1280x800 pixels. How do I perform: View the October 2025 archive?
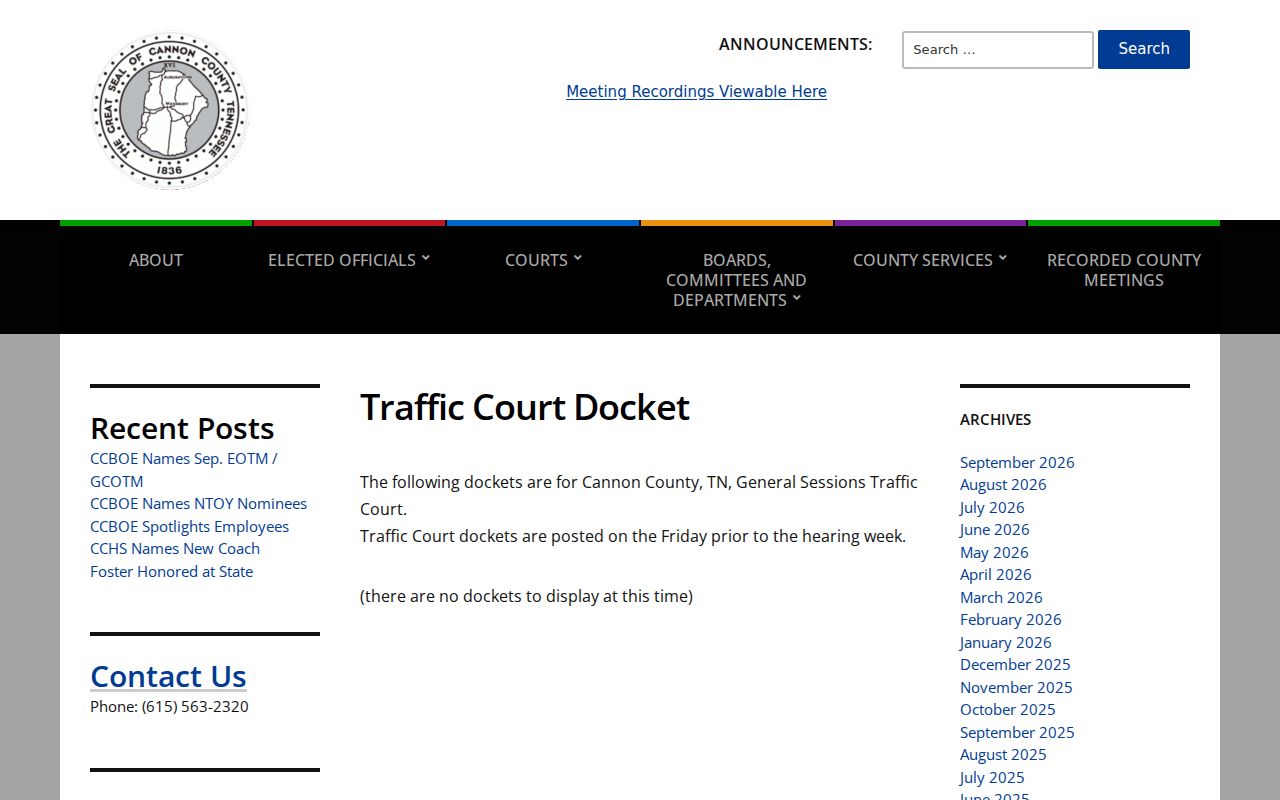pyautogui.click(x=1007, y=710)
